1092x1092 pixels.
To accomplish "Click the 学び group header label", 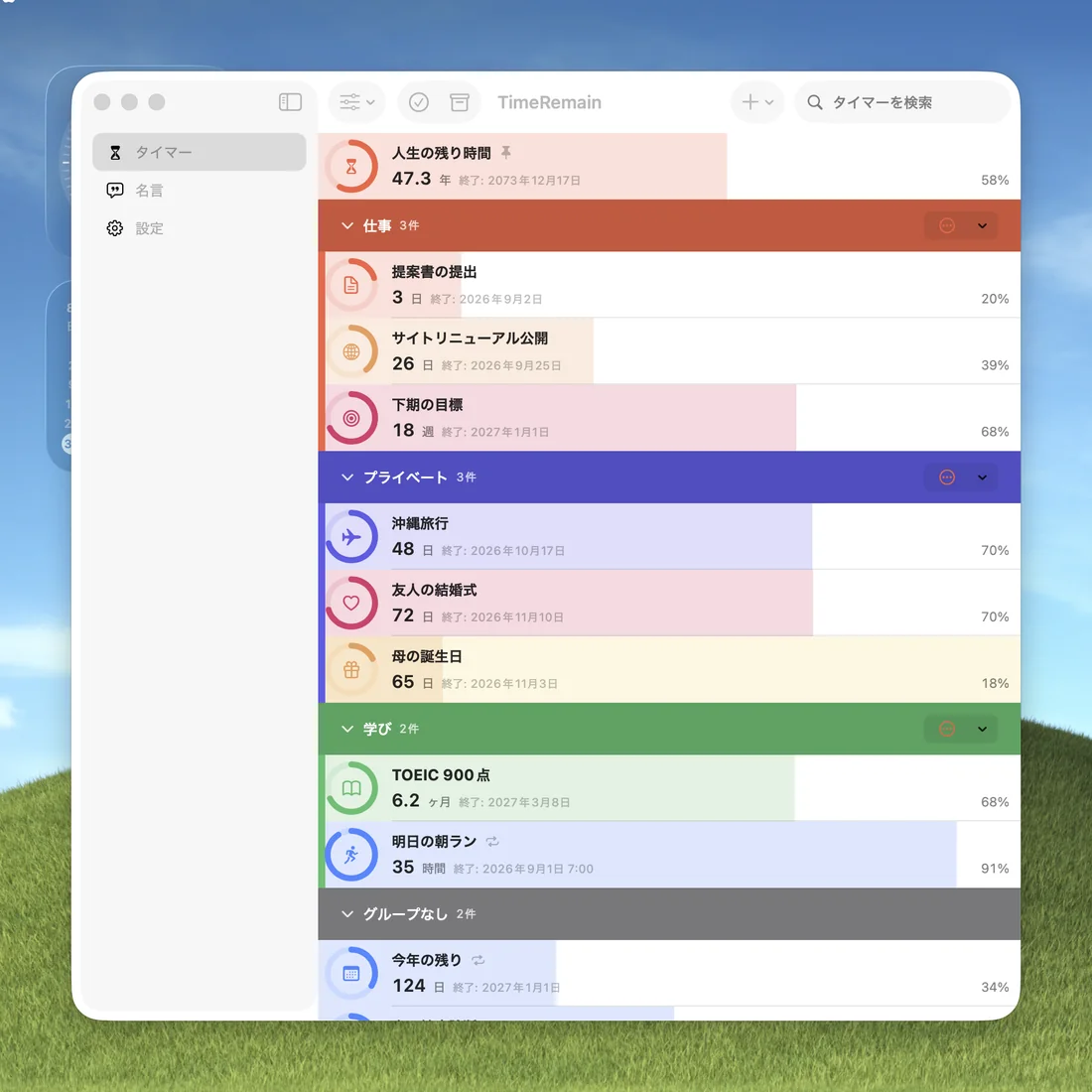I will pos(377,729).
